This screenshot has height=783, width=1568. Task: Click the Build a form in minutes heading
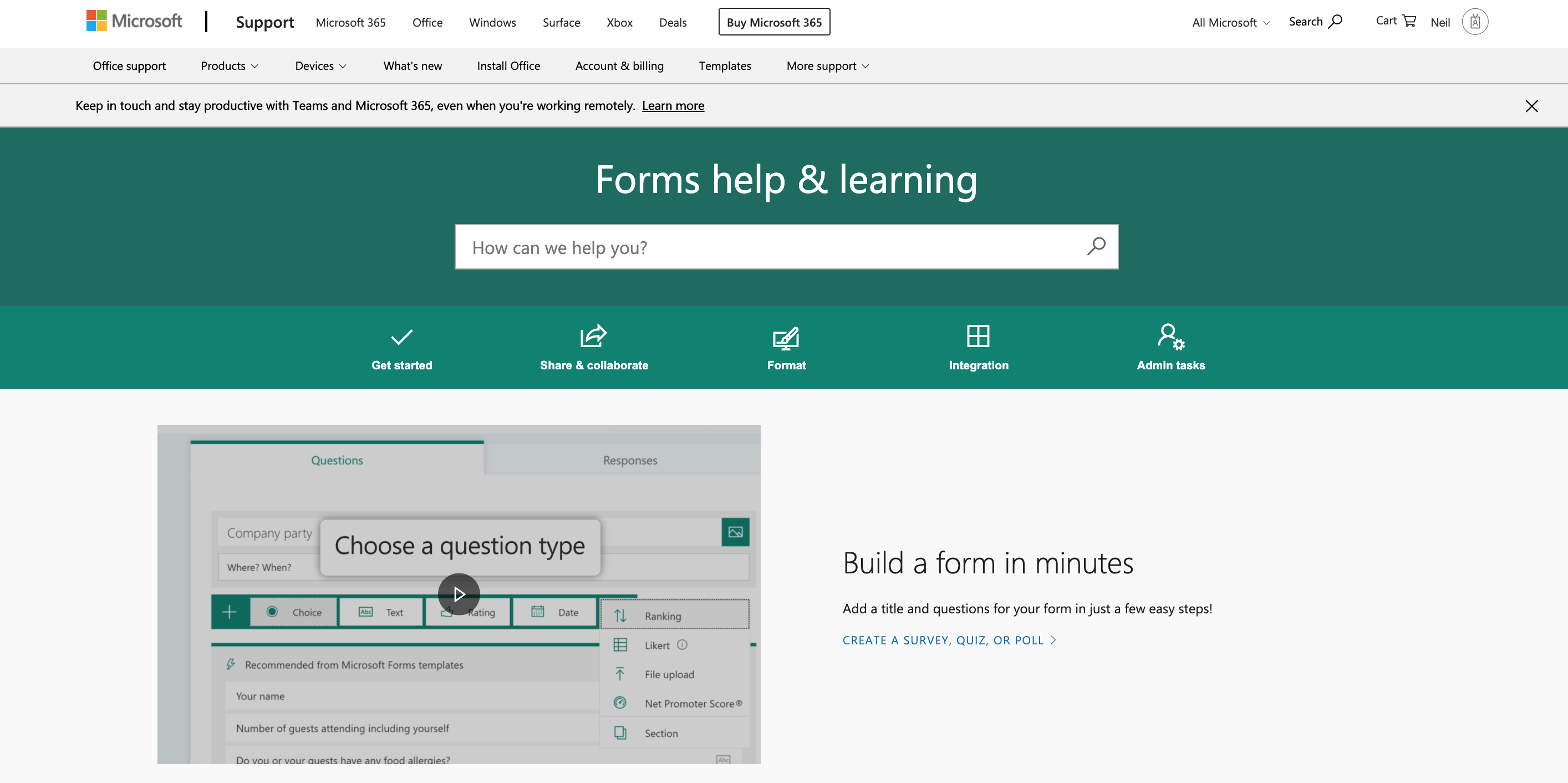click(x=988, y=563)
